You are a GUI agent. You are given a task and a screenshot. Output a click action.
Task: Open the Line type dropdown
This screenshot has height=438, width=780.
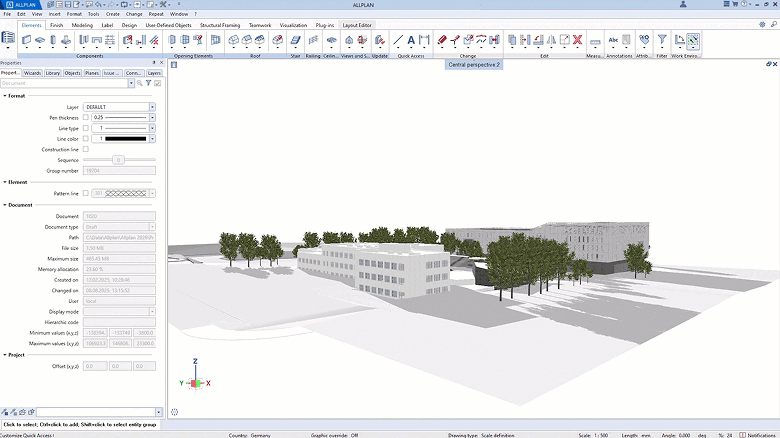click(152, 128)
